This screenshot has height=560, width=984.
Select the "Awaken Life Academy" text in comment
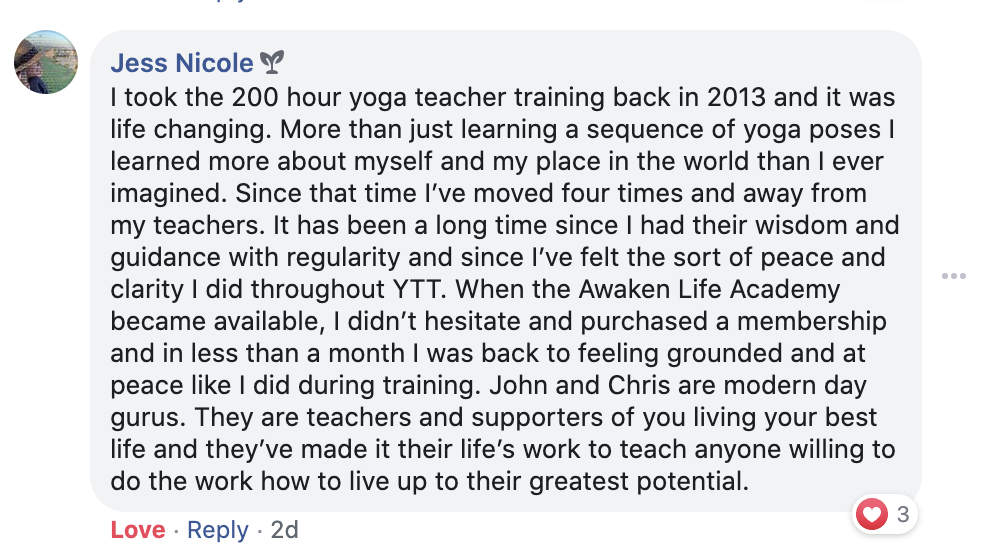709,289
